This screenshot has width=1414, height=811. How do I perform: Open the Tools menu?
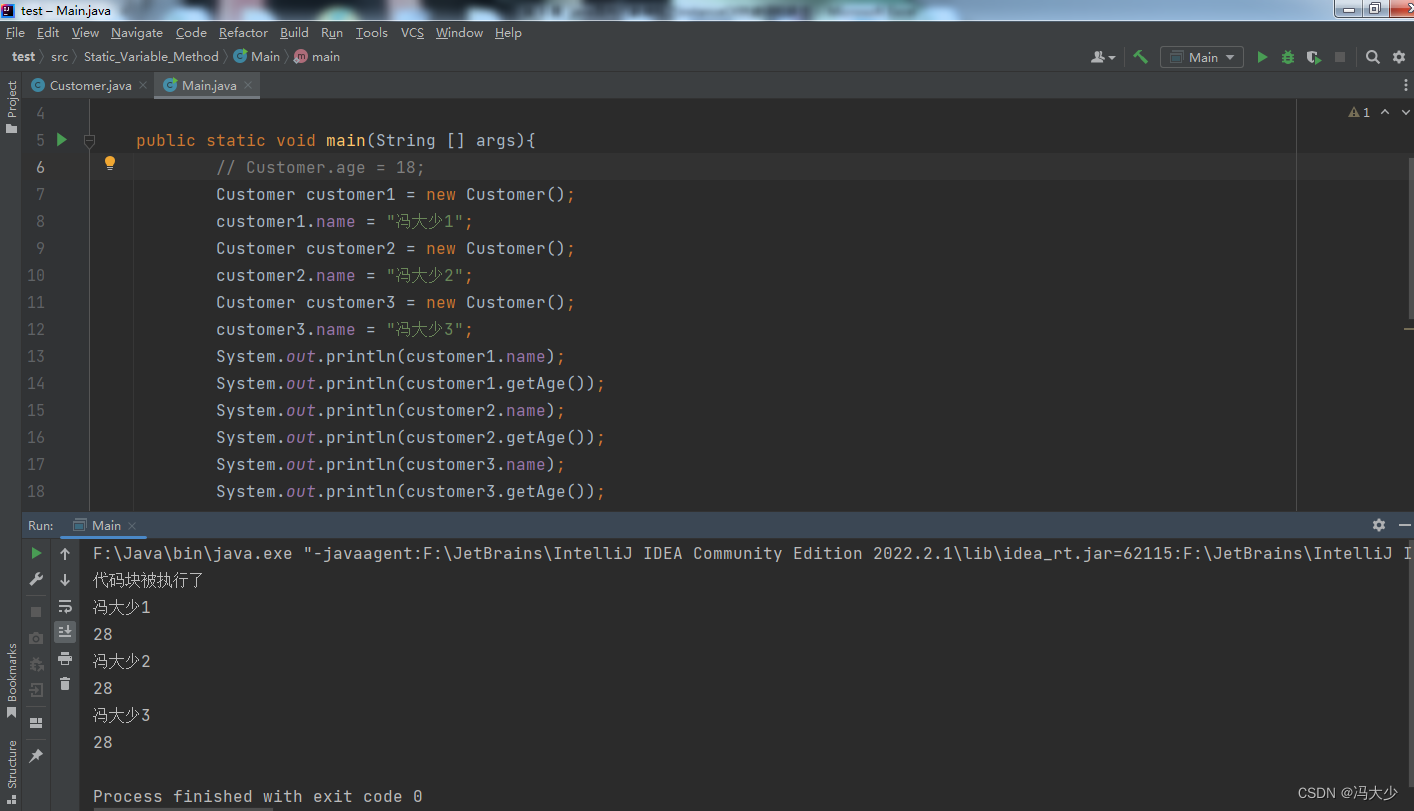pyautogui.click(x=372, y=32)
